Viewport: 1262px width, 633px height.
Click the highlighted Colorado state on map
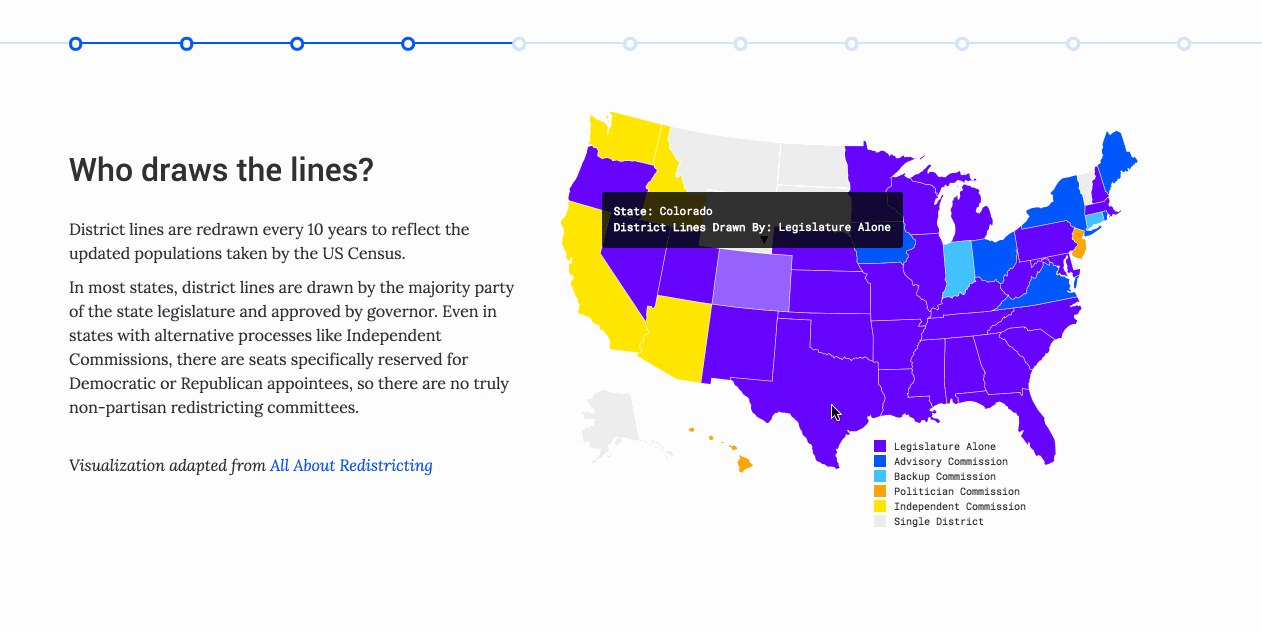(x=751, y=279)
